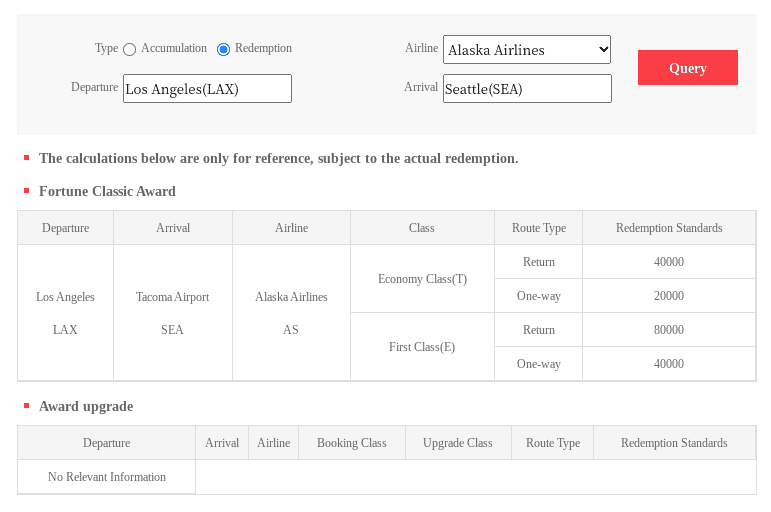The height and width of the screenshot is (512, 771).
Task: Click the red bullet beside Fortune Classic Award
Action: [26, 190]
